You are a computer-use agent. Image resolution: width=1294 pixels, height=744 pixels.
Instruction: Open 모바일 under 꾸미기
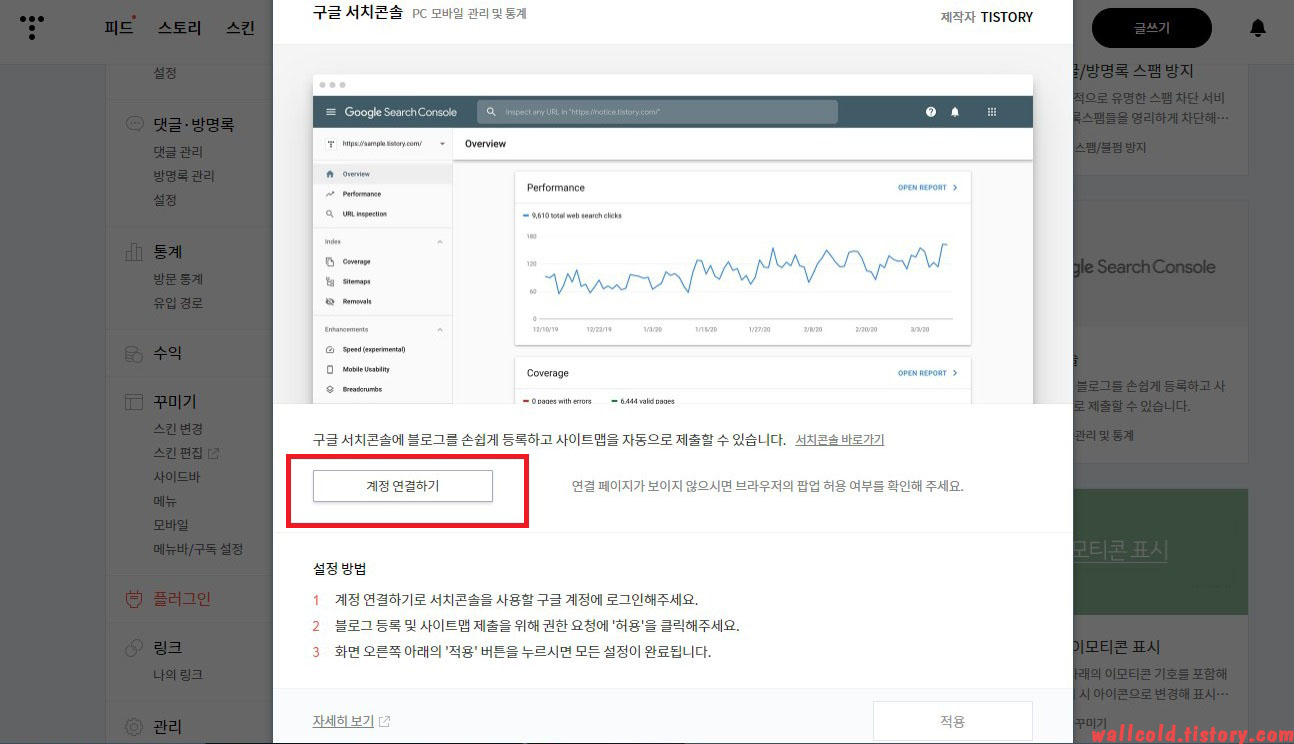click(x=171, y=525)
